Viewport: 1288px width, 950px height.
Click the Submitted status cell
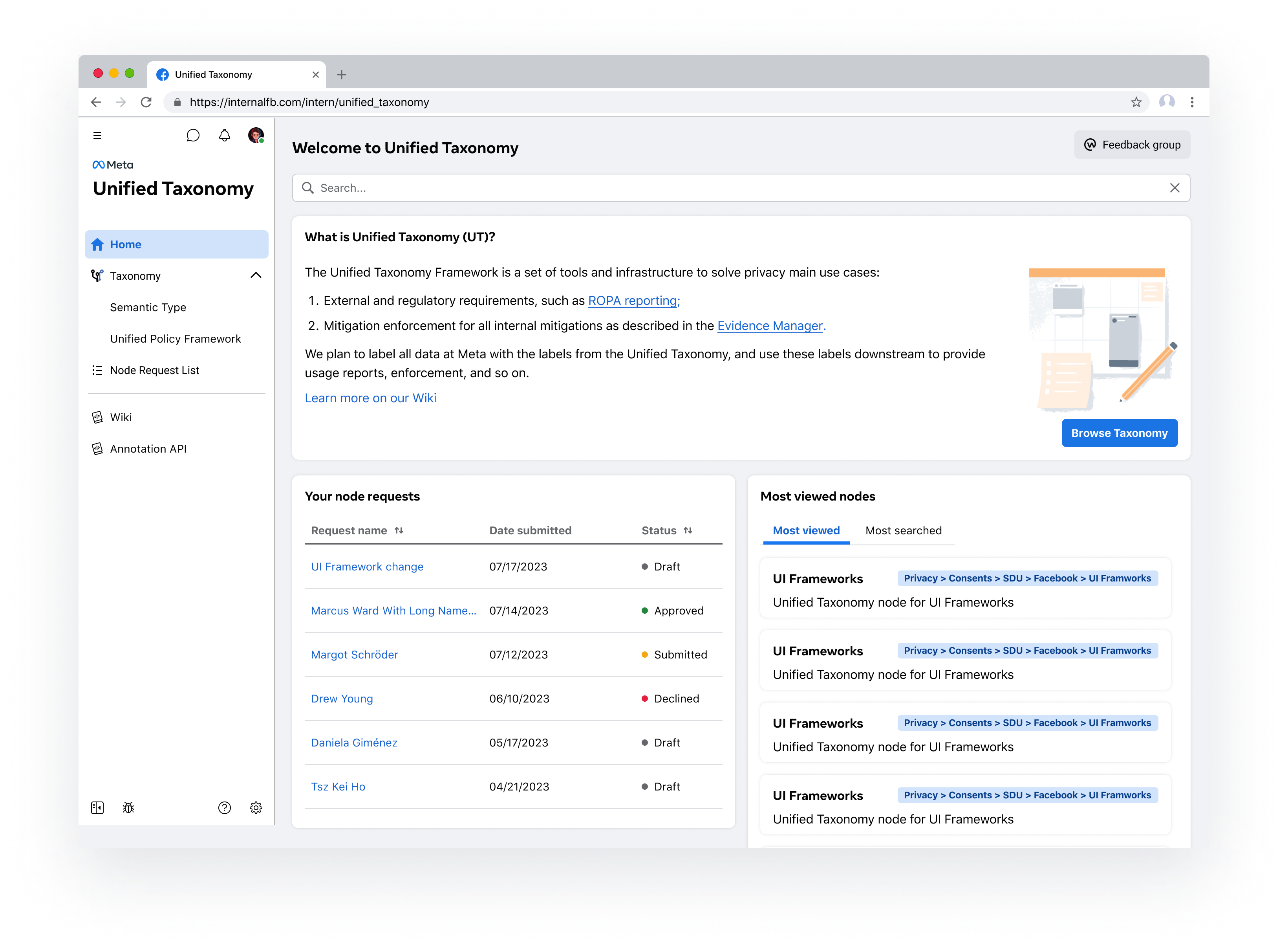pyautogui.click(x=674, y=655)
